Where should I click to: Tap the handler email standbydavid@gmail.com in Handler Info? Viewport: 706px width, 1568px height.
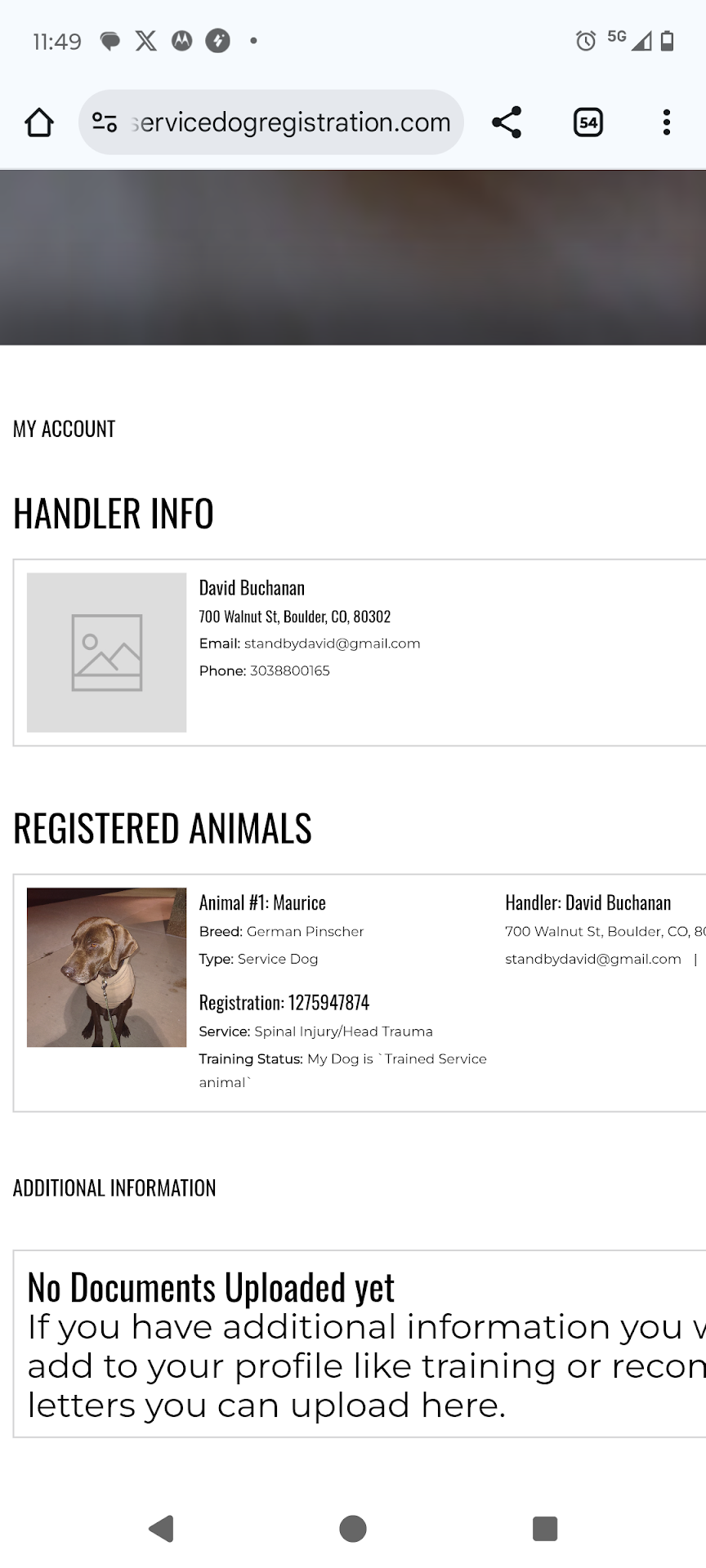tap(332, 644)
